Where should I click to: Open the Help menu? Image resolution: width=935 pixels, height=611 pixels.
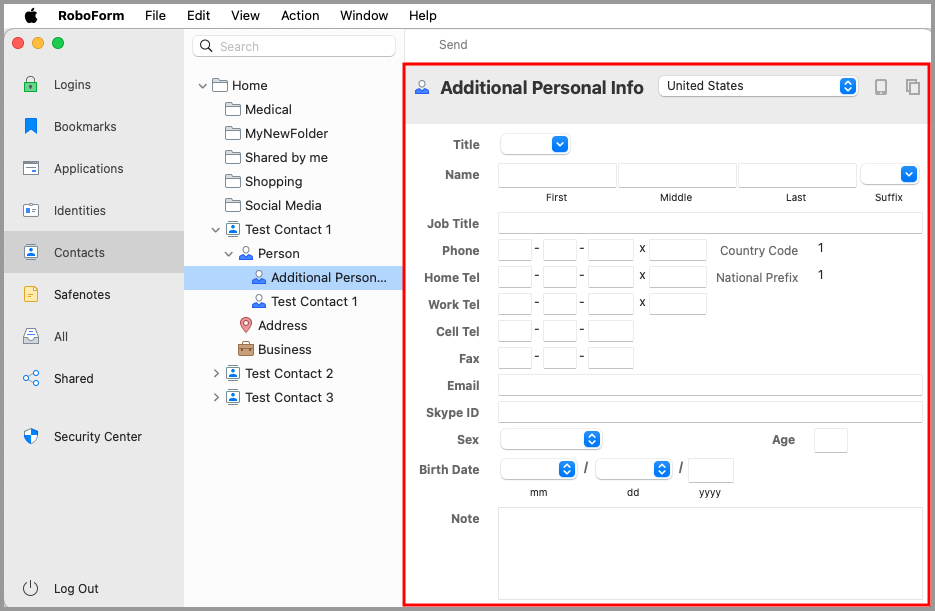423,15
